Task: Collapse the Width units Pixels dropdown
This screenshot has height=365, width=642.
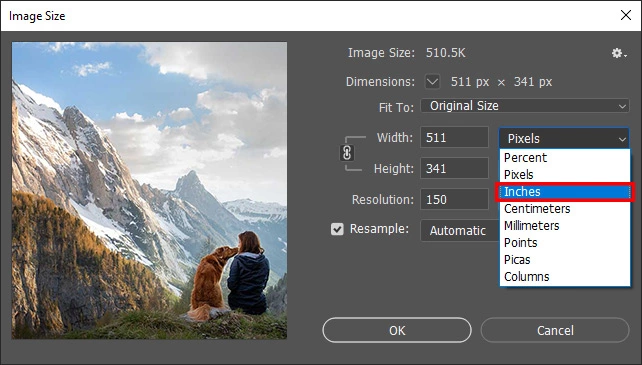Action: pyautogui.click(x=564, y=138)
